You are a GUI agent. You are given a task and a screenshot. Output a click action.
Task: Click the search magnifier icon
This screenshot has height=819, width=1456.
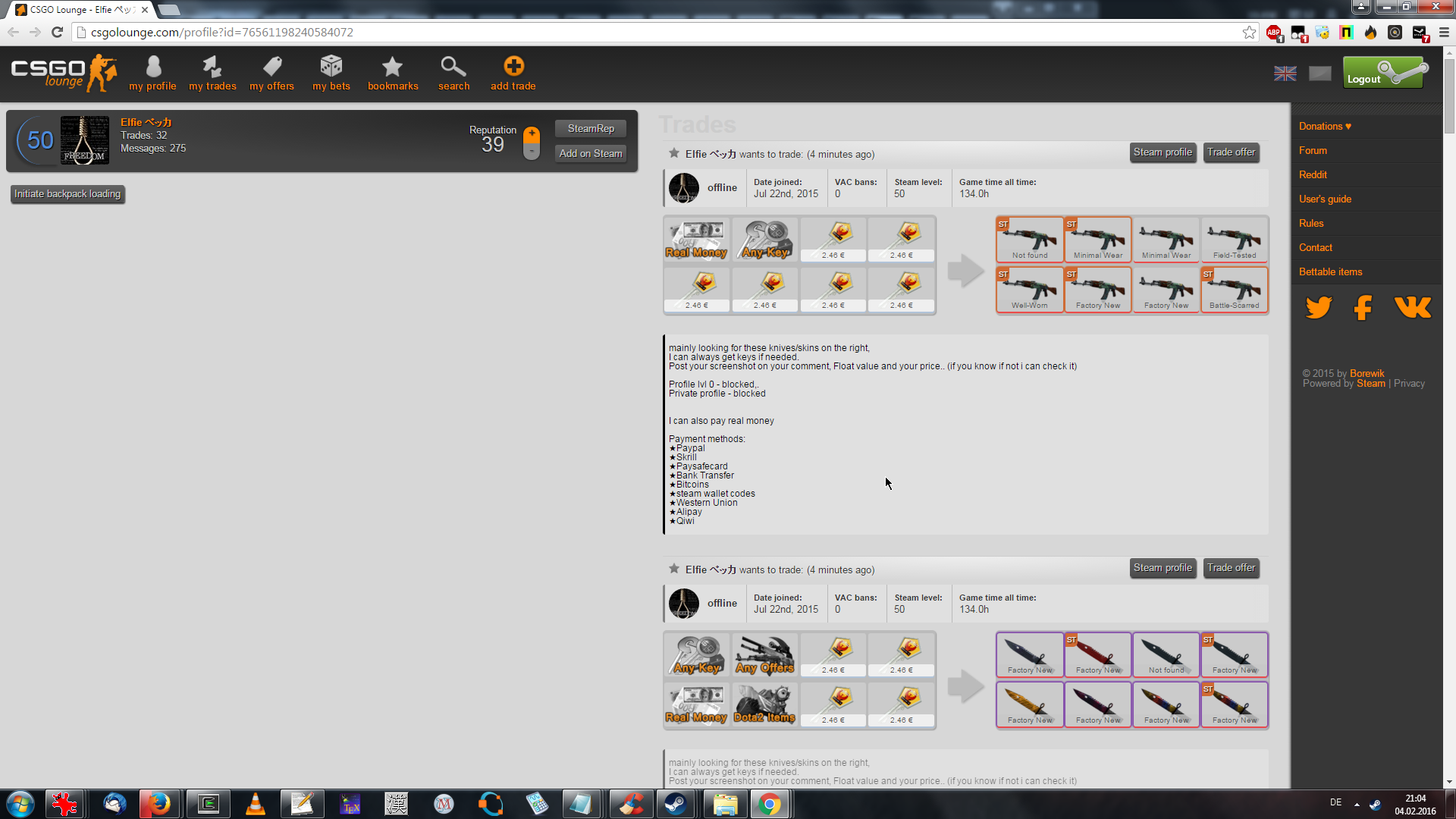pos(453,67)
